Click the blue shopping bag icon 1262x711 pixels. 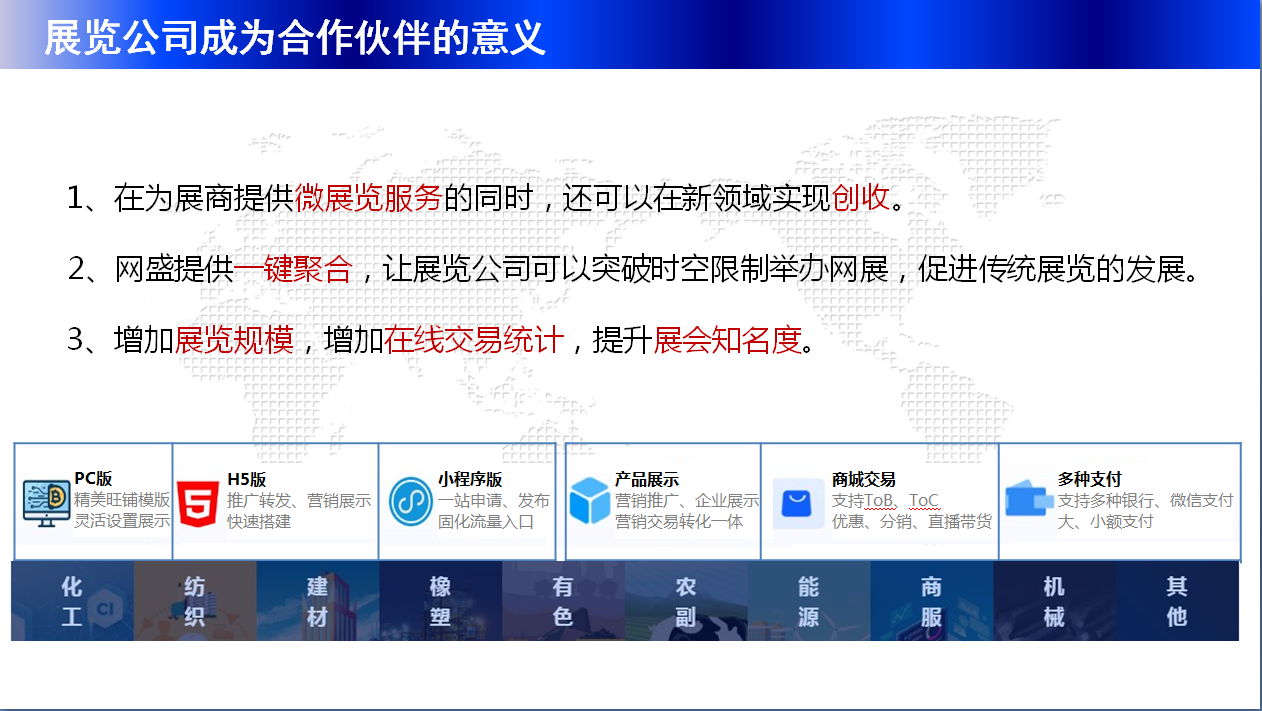(x=798, y=503)
